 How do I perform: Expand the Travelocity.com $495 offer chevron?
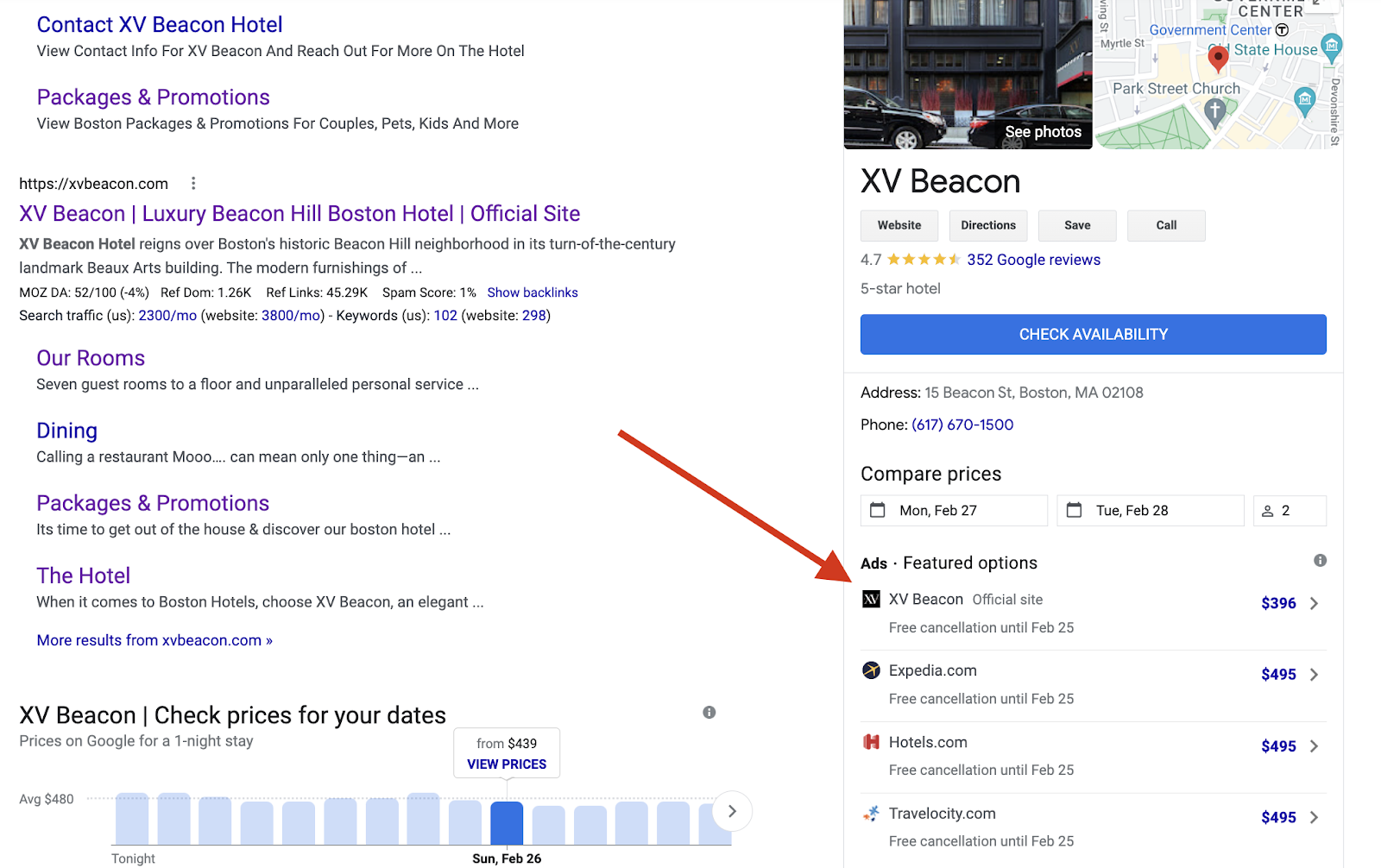[x=1315, y=817]
